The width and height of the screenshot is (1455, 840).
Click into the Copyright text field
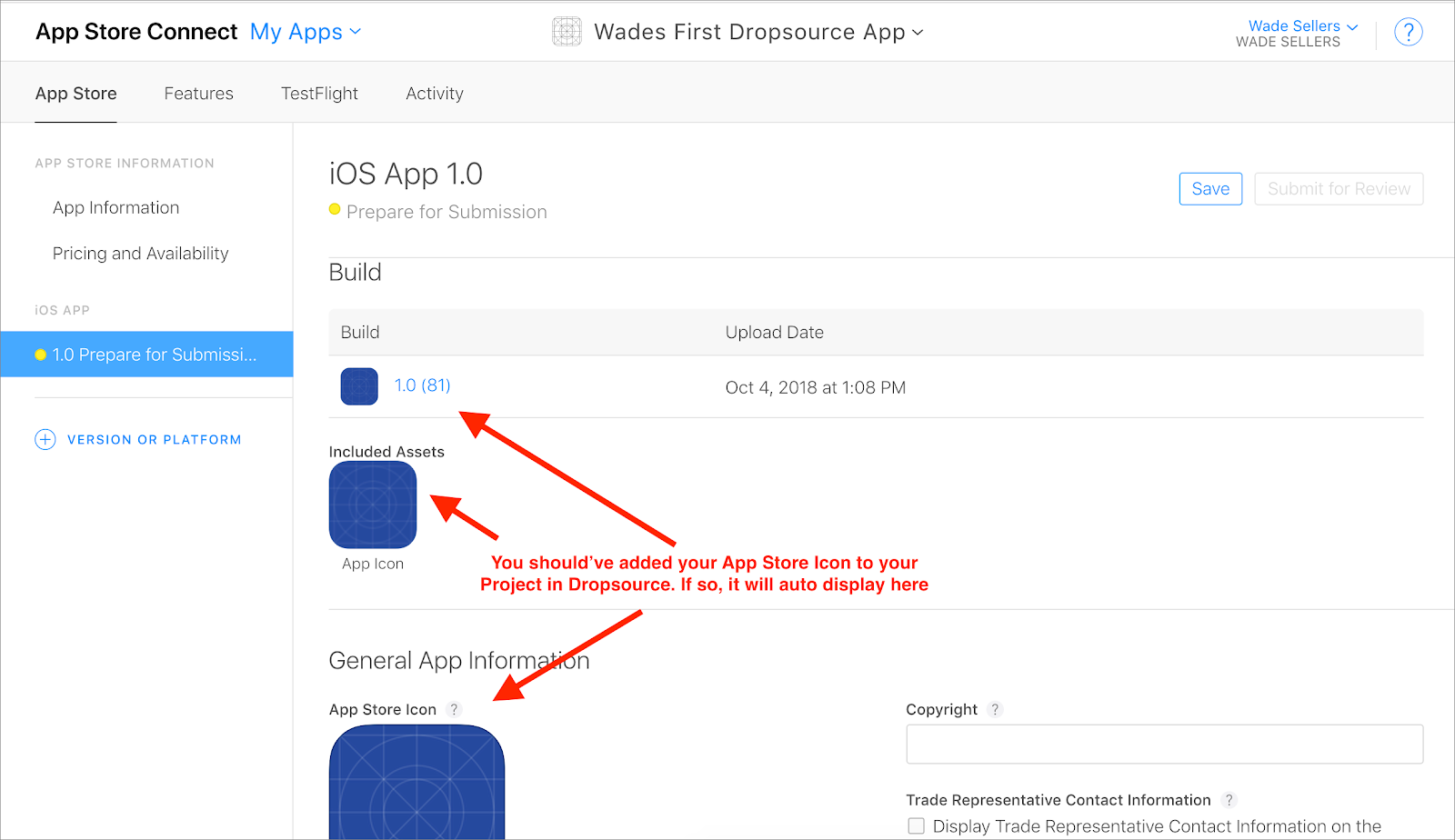click(1164, 745)
